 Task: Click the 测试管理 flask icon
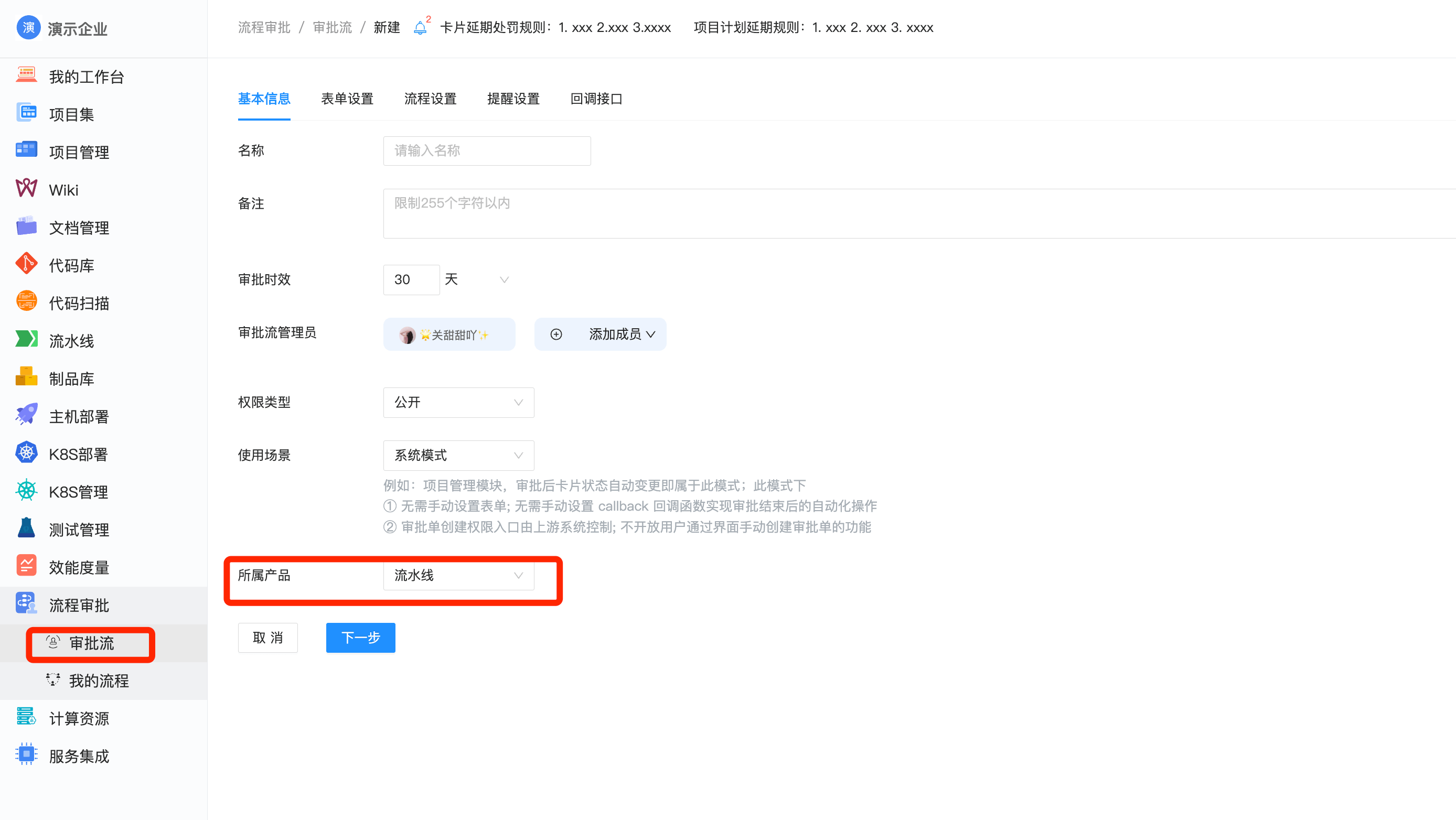point(26,528)
